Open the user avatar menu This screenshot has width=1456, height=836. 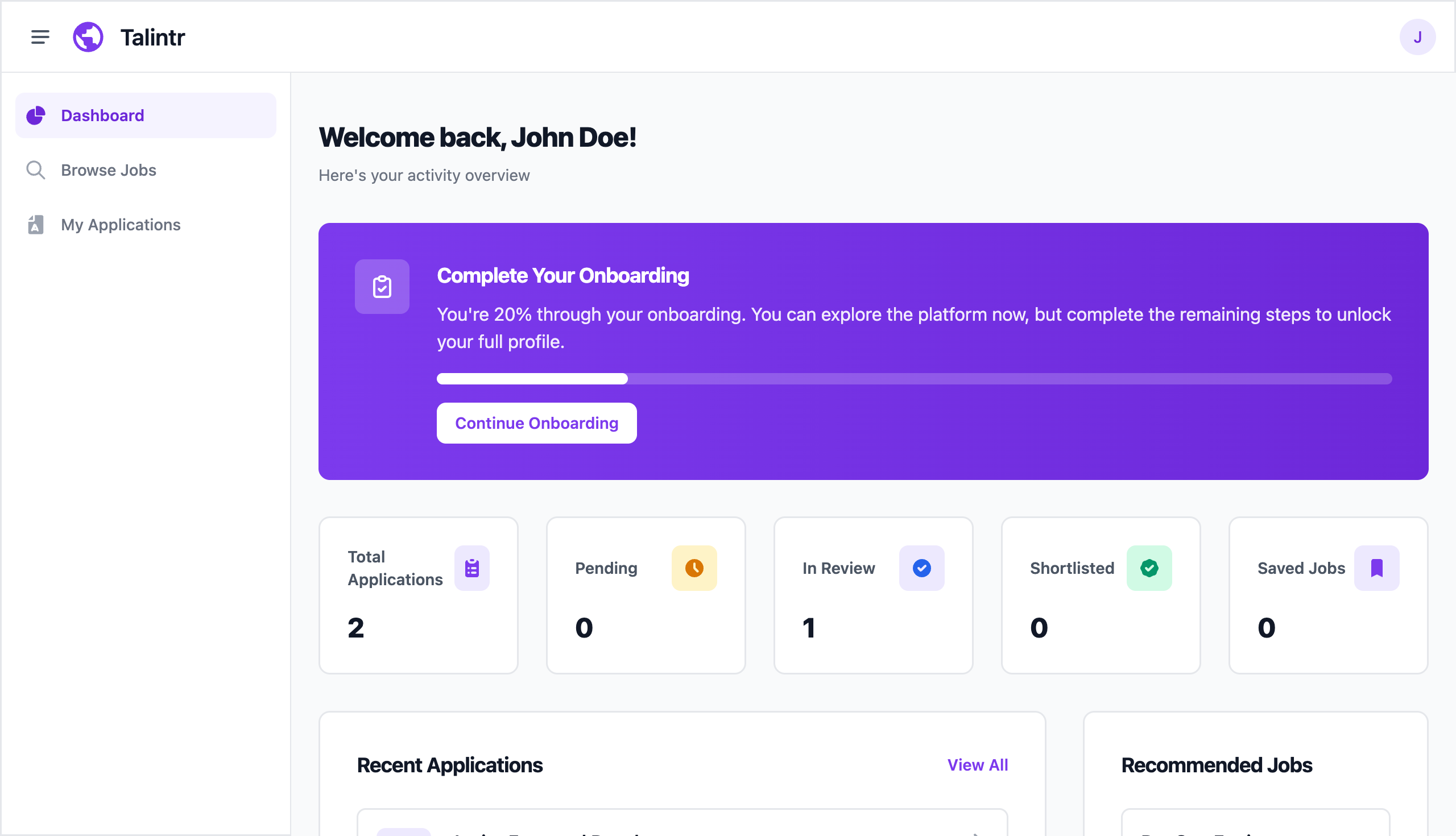coord(1417,37)
